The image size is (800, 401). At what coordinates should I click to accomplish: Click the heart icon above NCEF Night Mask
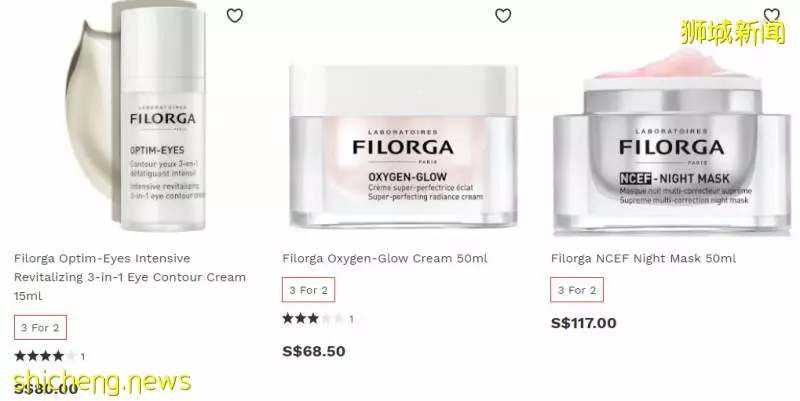(771, 15)
